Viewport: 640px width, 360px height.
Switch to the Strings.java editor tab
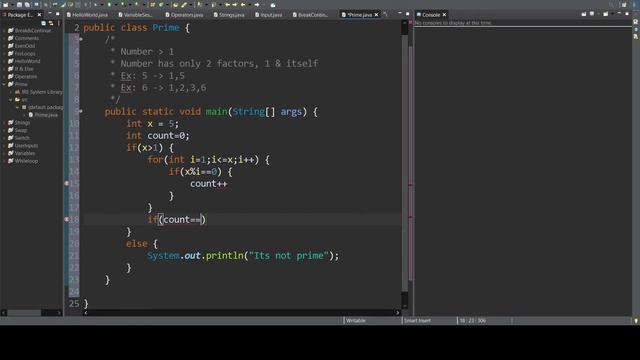pos(229,15)
